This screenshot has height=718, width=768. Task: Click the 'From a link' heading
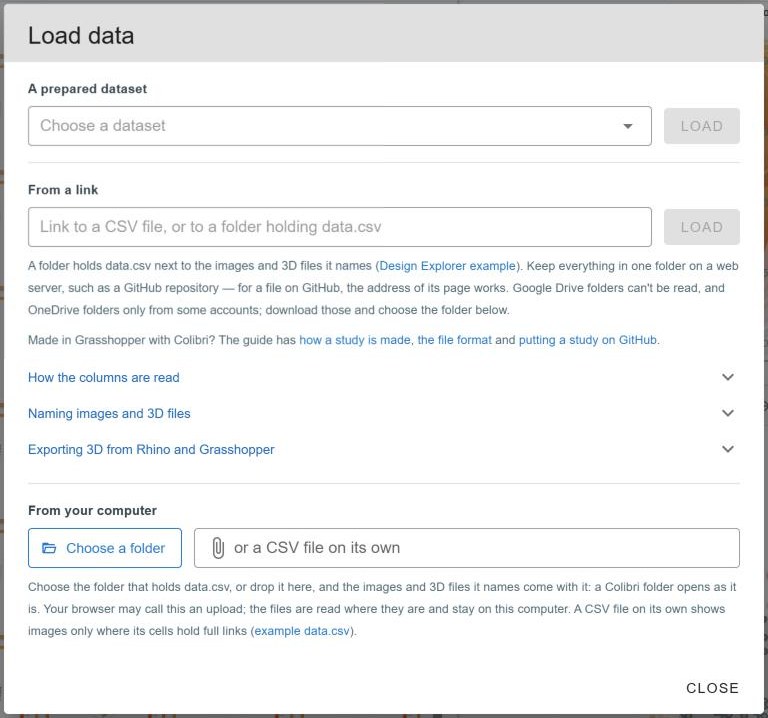(63, 190)
